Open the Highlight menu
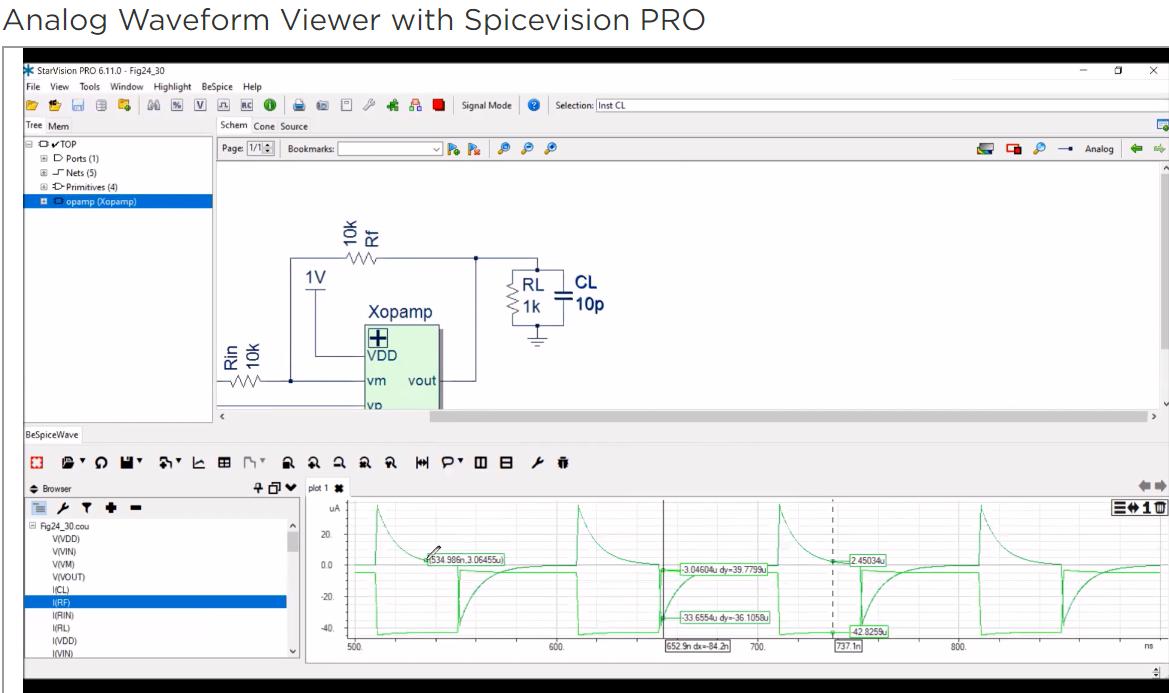This screenshot has height=693, width=1169. coord(172,86)
